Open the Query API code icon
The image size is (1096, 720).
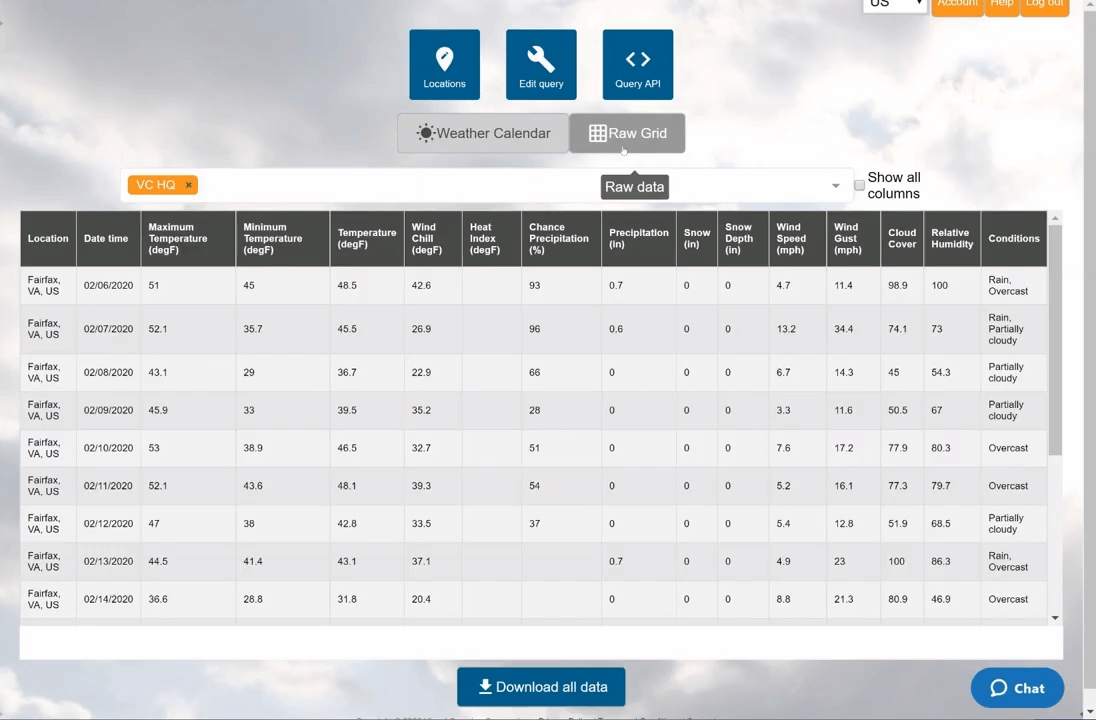click(637, 60)
